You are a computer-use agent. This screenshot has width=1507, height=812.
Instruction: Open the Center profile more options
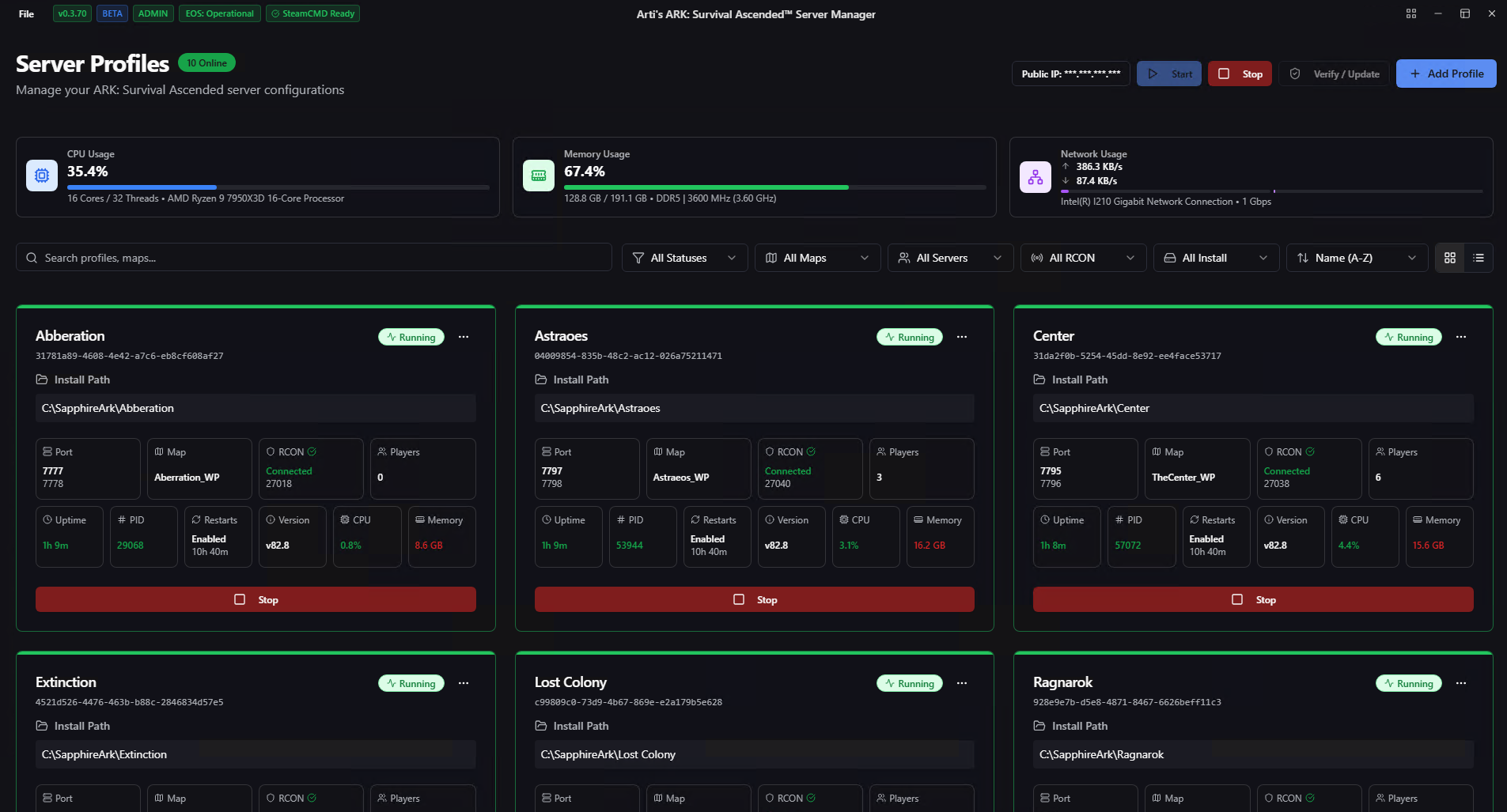point(1460,337)
